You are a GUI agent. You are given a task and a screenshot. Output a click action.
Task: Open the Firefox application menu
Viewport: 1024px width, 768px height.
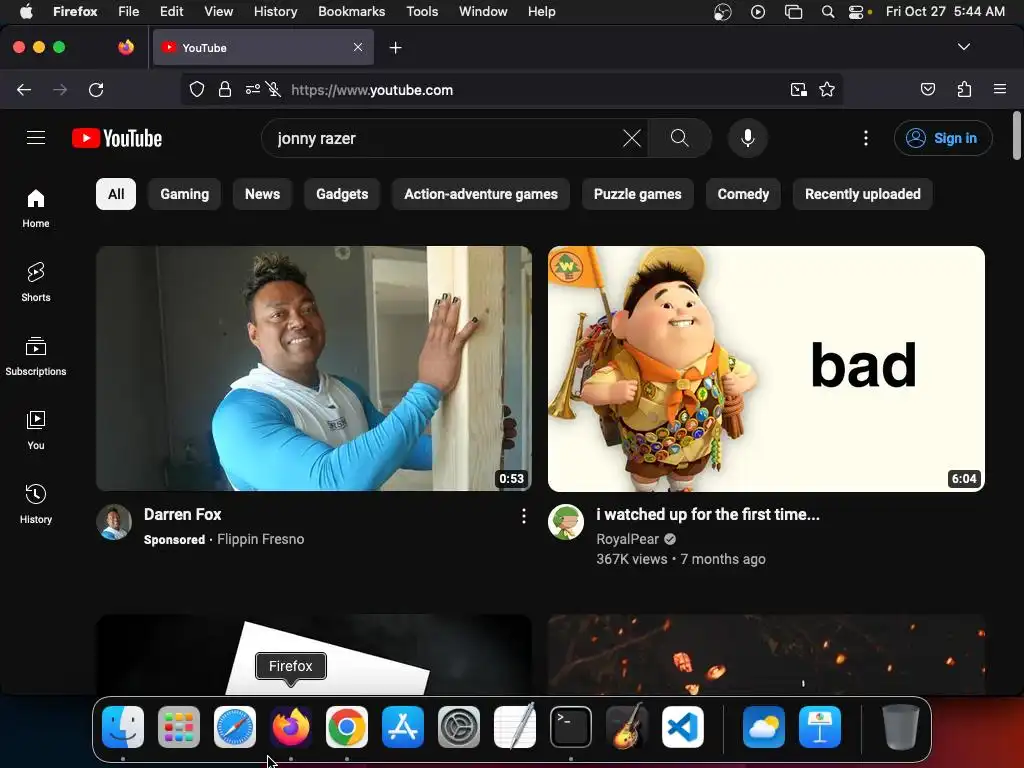click(1000, 89)
